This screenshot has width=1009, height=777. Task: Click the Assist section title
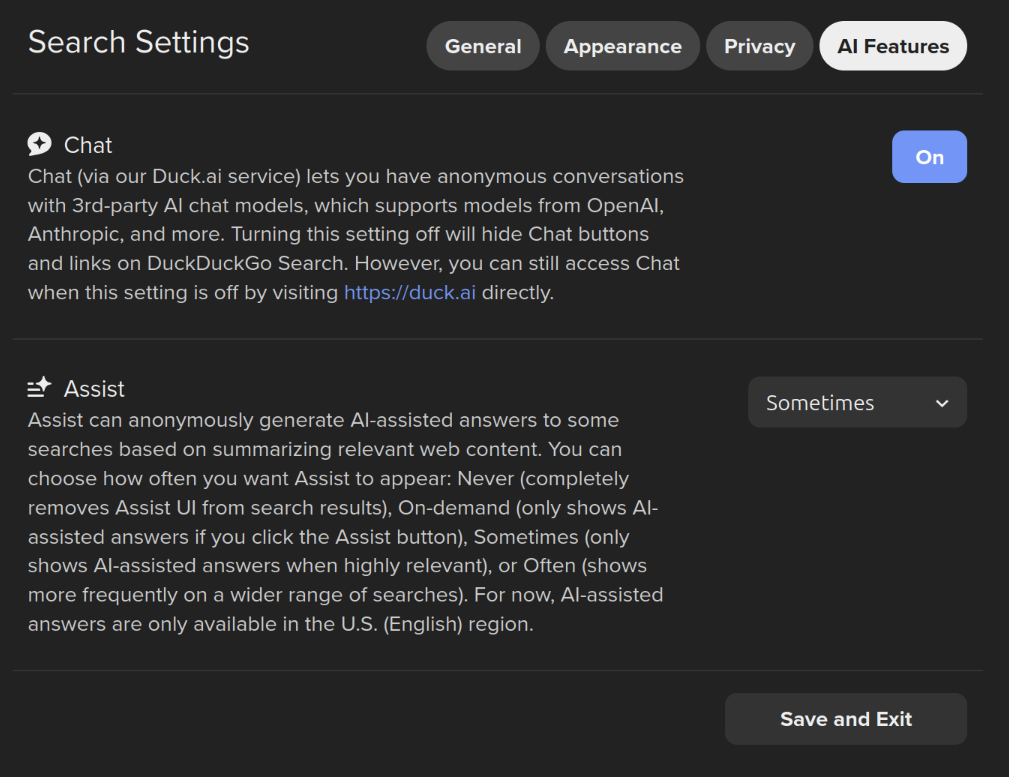(94, 389)
